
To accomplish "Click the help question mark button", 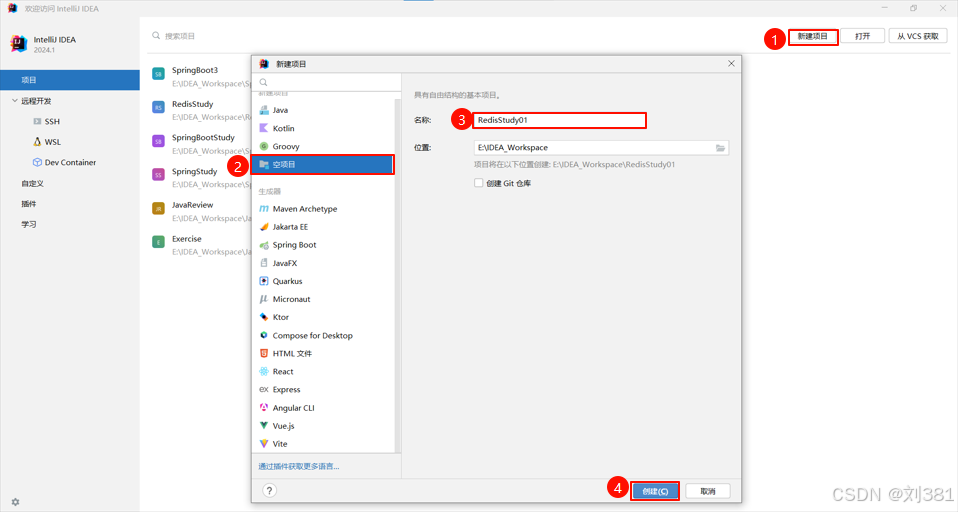I will (269, 491).
